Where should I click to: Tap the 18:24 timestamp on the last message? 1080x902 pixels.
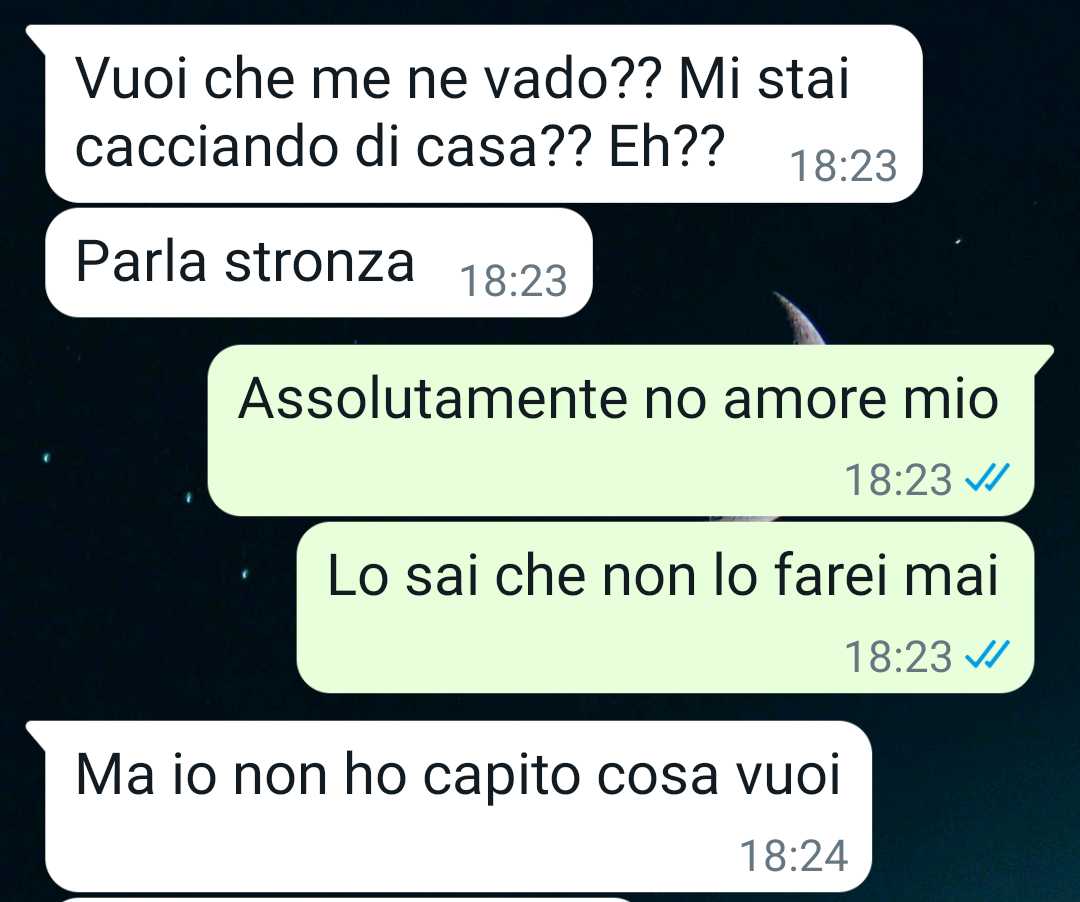point(793,856)
